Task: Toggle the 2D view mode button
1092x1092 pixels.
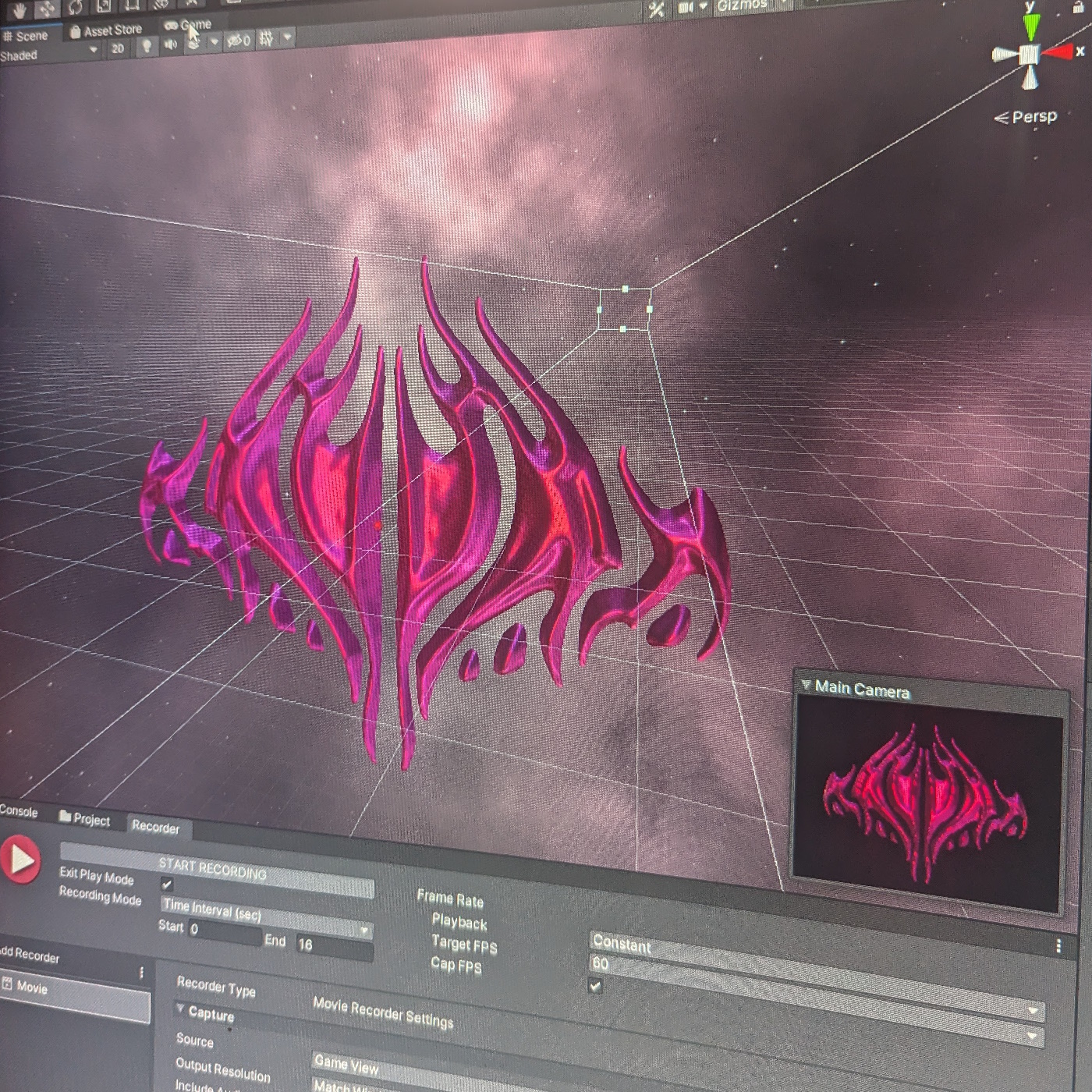Action: point(118,48)
